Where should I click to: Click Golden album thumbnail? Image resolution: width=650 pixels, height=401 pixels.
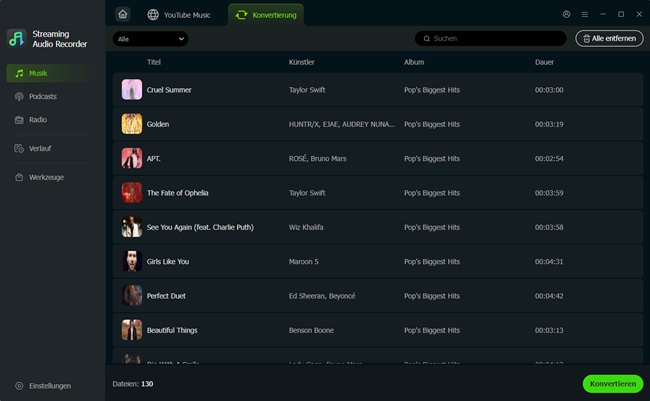coord(132,124)
